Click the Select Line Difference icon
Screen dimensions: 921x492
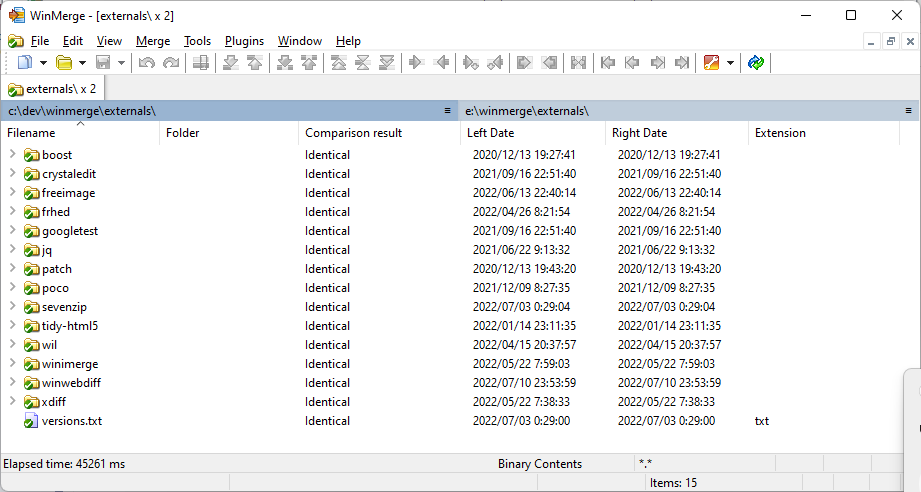(200, 62)
